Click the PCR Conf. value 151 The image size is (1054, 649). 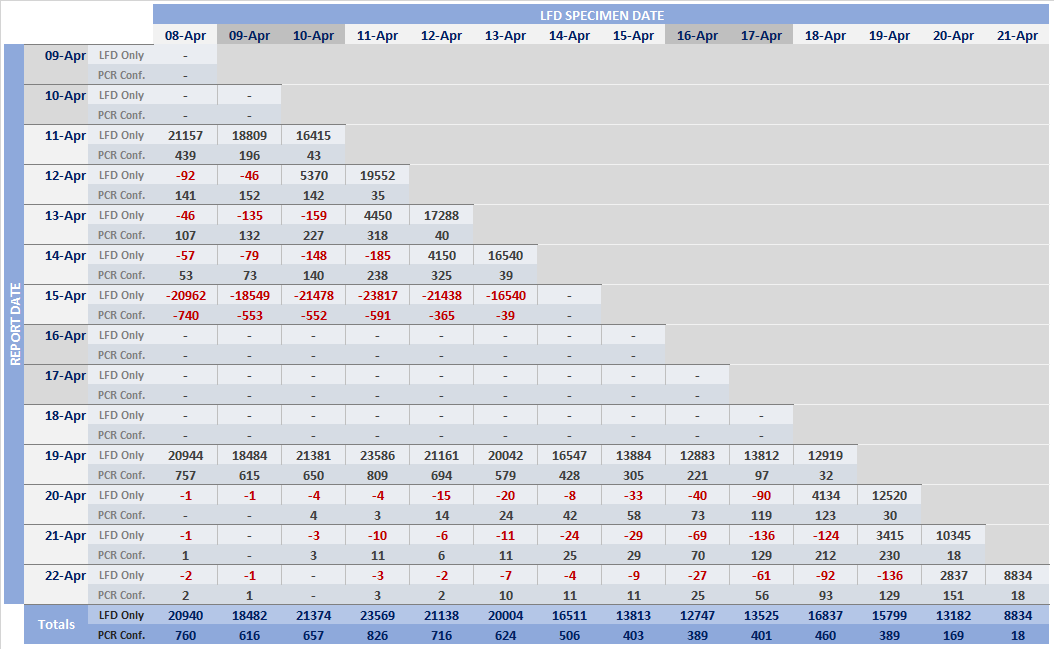click(953, 596)
